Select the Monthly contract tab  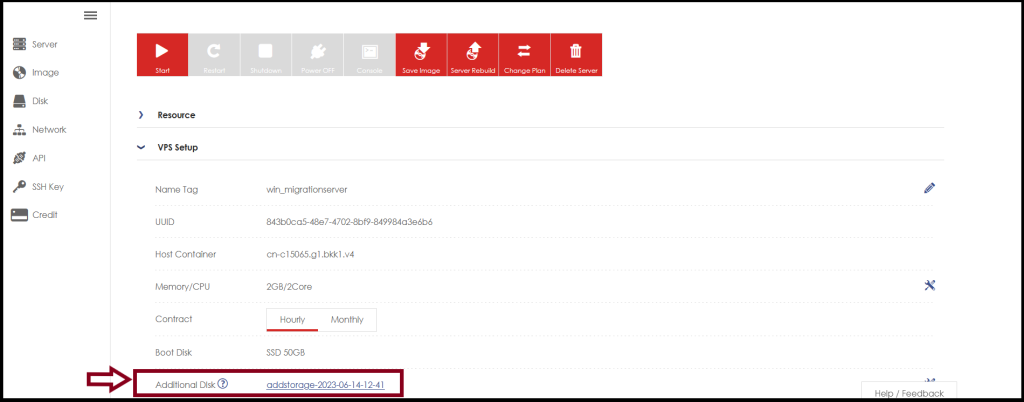click(x=347, y=320)
